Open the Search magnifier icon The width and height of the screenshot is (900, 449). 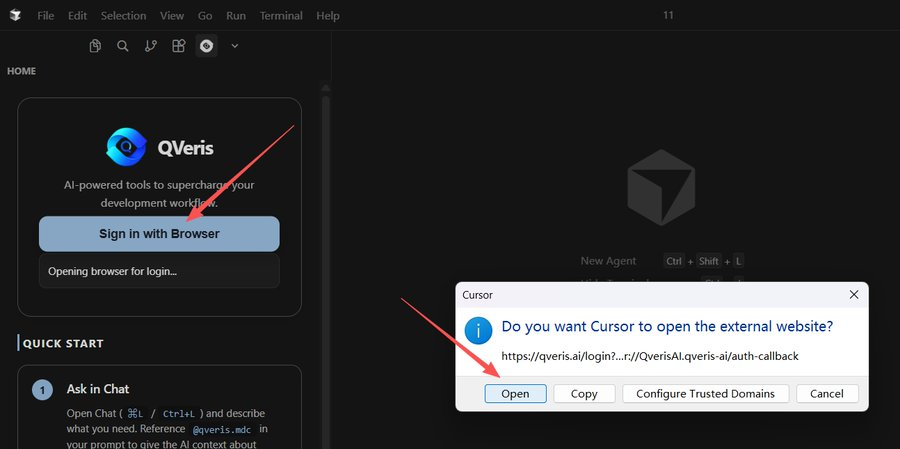click(123, 46)
